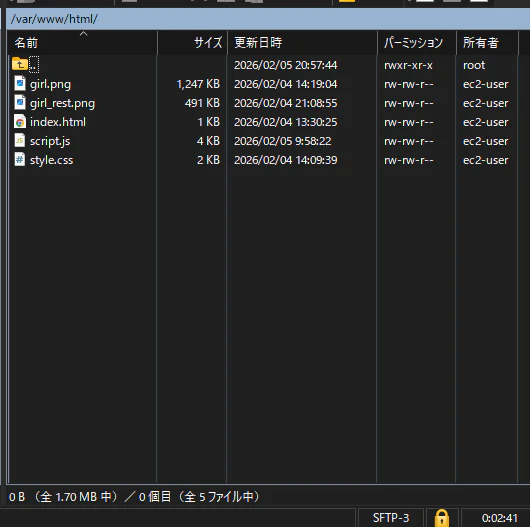Click the date 2026/02/05 20:57:44

point(286,65)
